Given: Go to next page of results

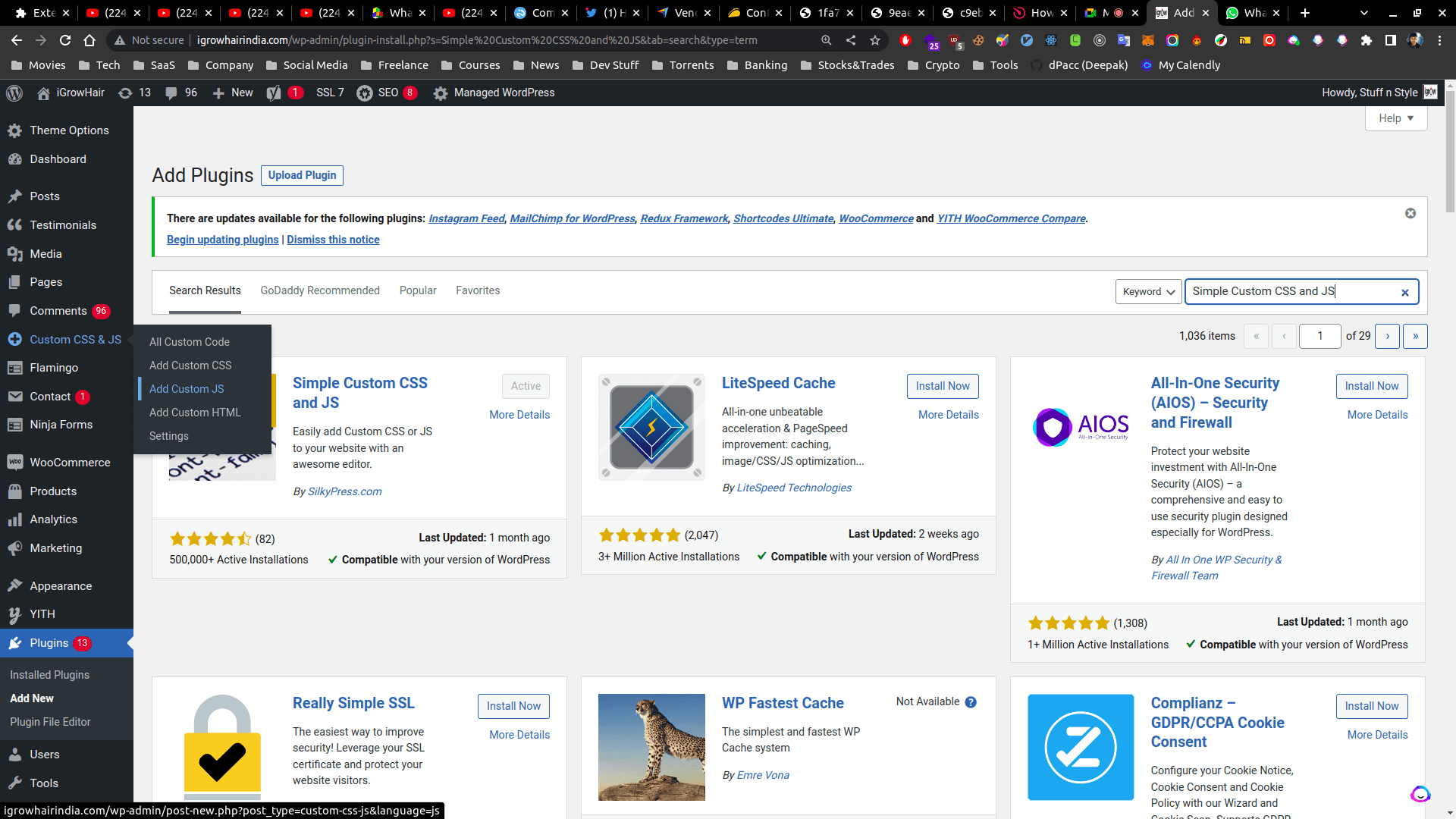Looking at the screenshot, I should pos(1387,336).
